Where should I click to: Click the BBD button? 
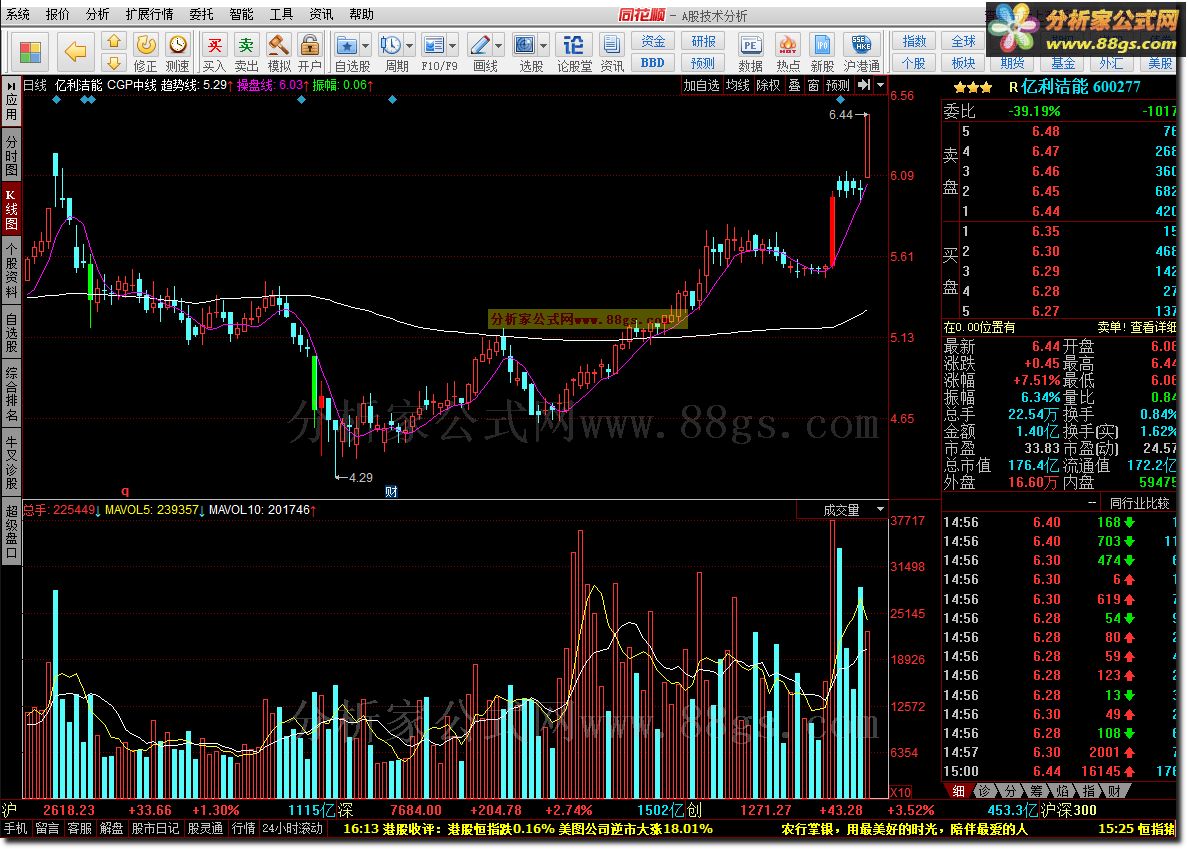point(652,63)
